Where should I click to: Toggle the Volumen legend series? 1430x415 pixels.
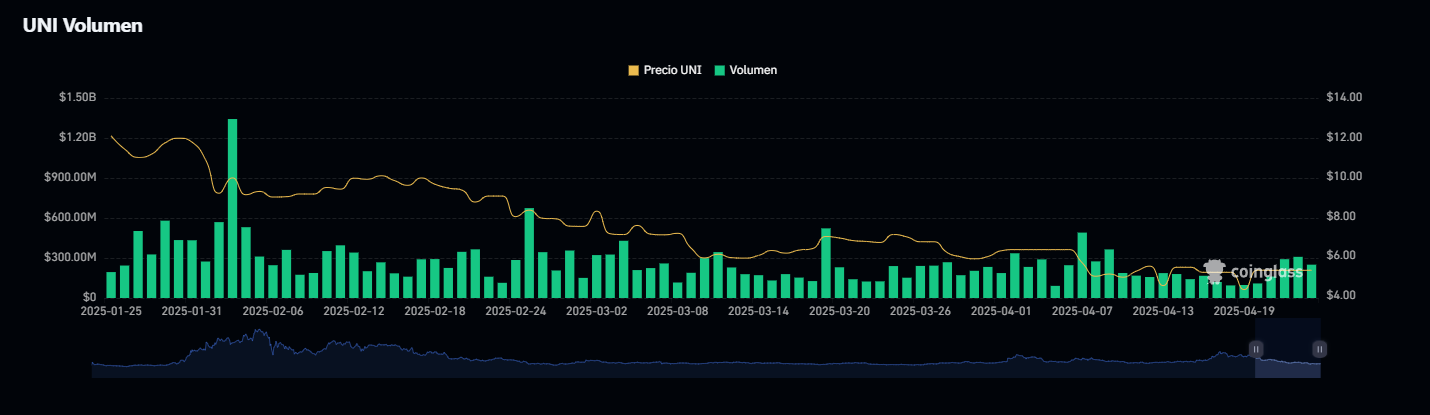(x=746, y=70)
